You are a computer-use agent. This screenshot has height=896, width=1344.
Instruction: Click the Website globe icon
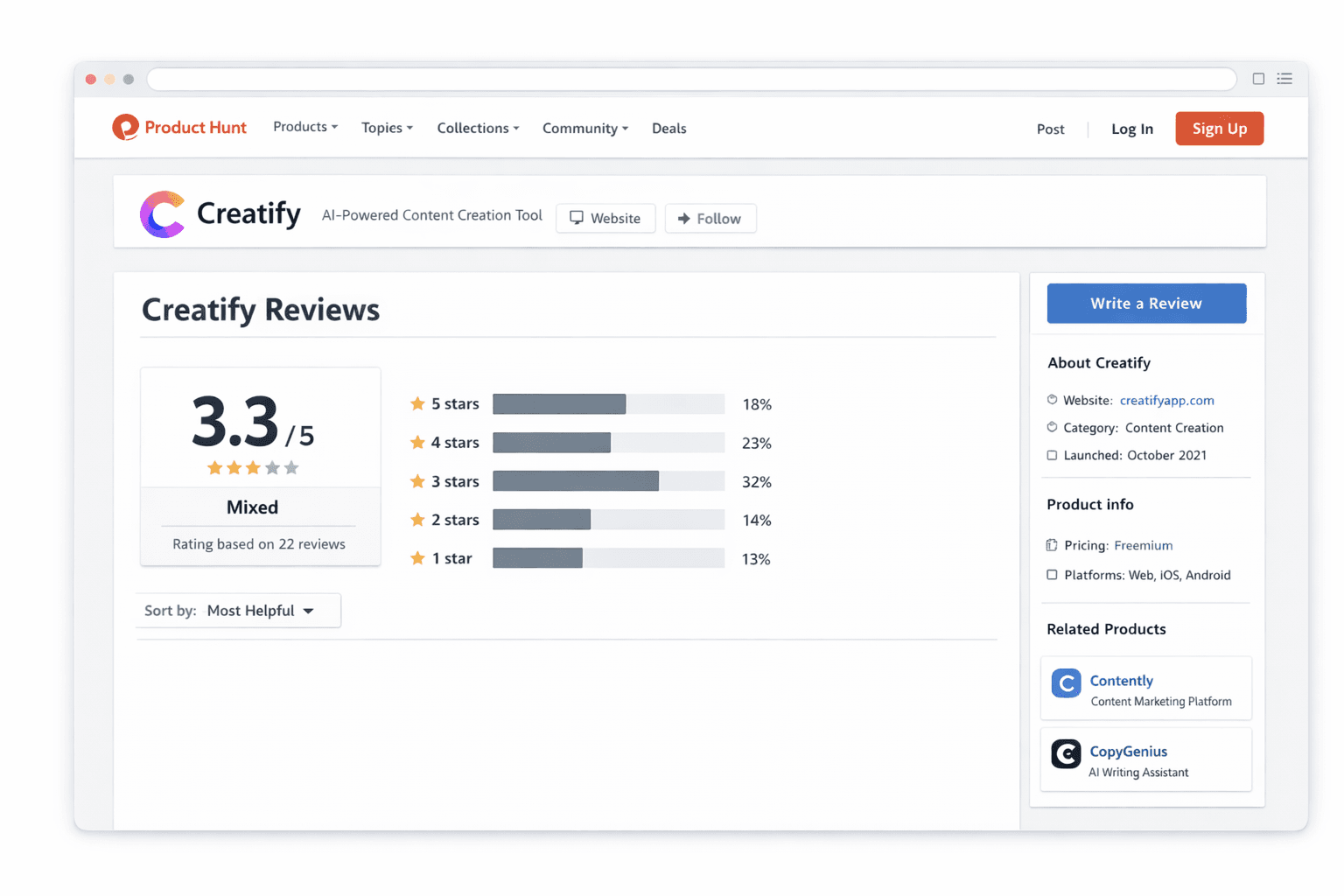(x=577, y=218)
